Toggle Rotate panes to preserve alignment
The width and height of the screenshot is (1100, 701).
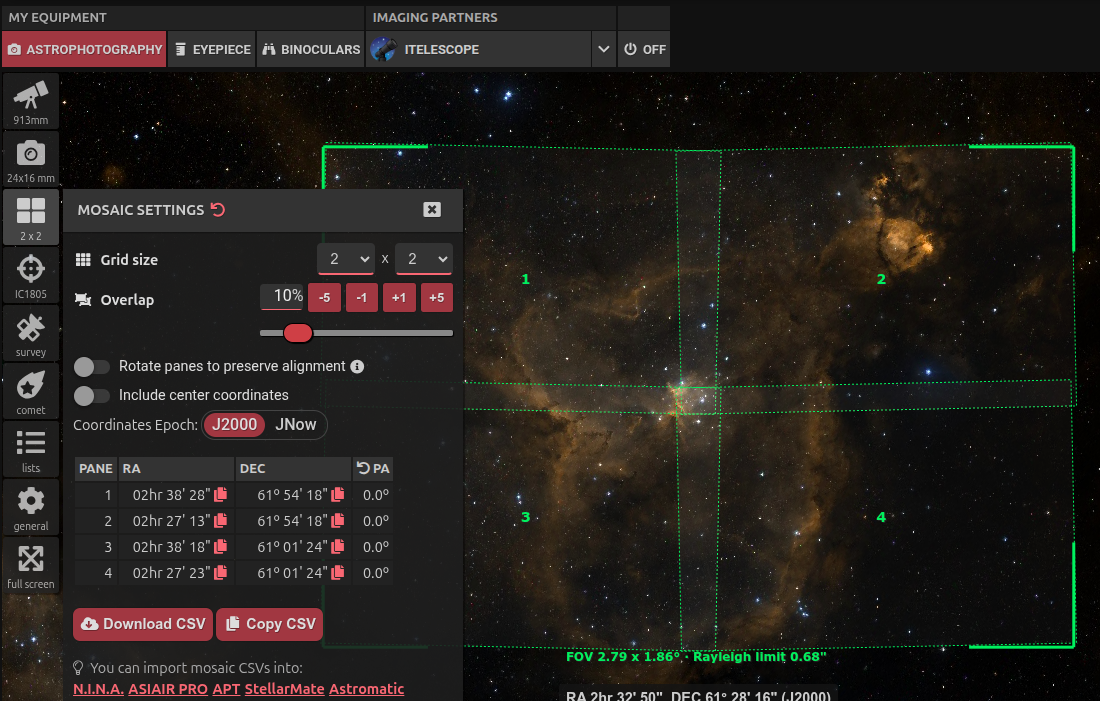(x=92, y=366)
